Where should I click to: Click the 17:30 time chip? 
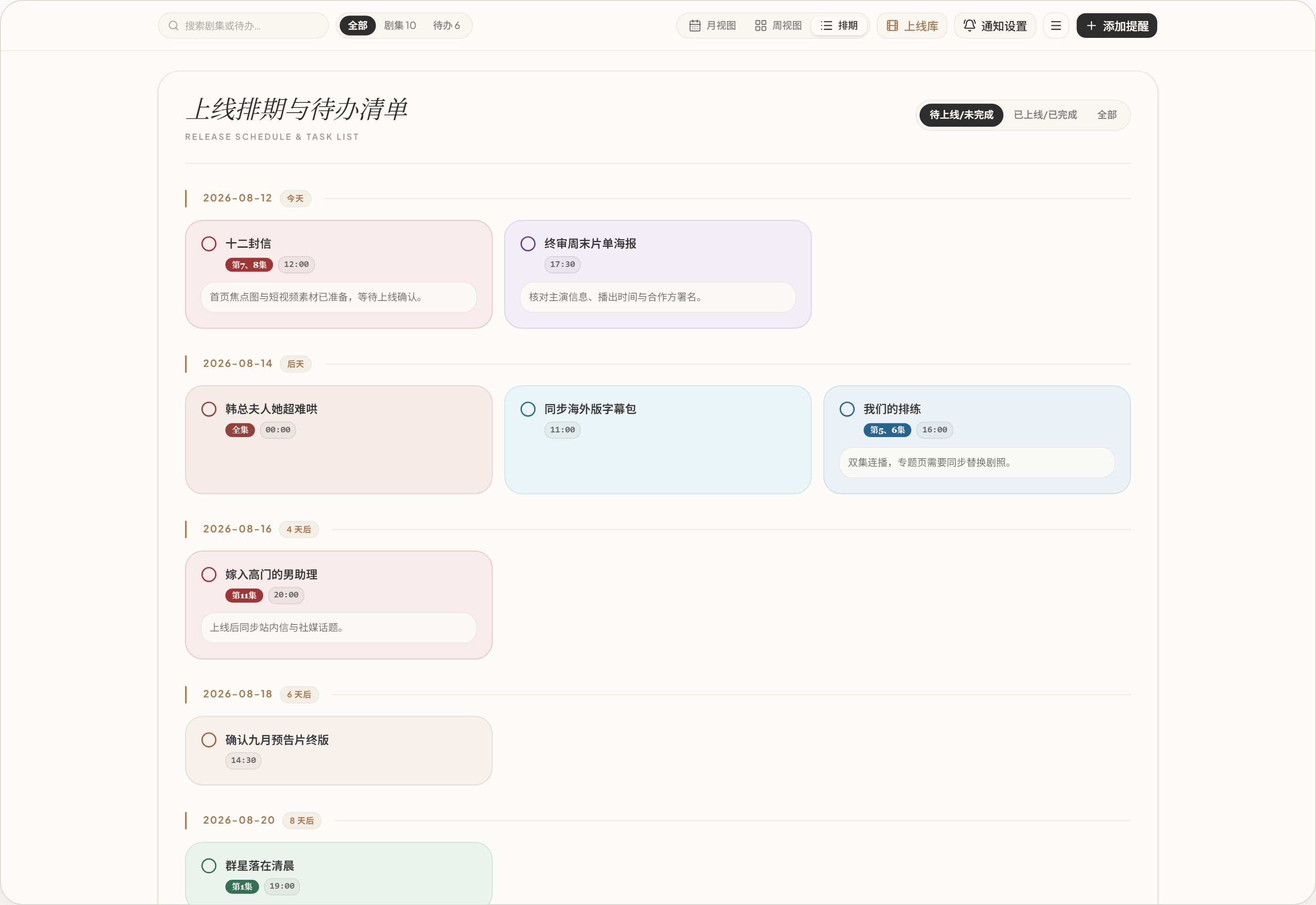click(x=562, y=265)
